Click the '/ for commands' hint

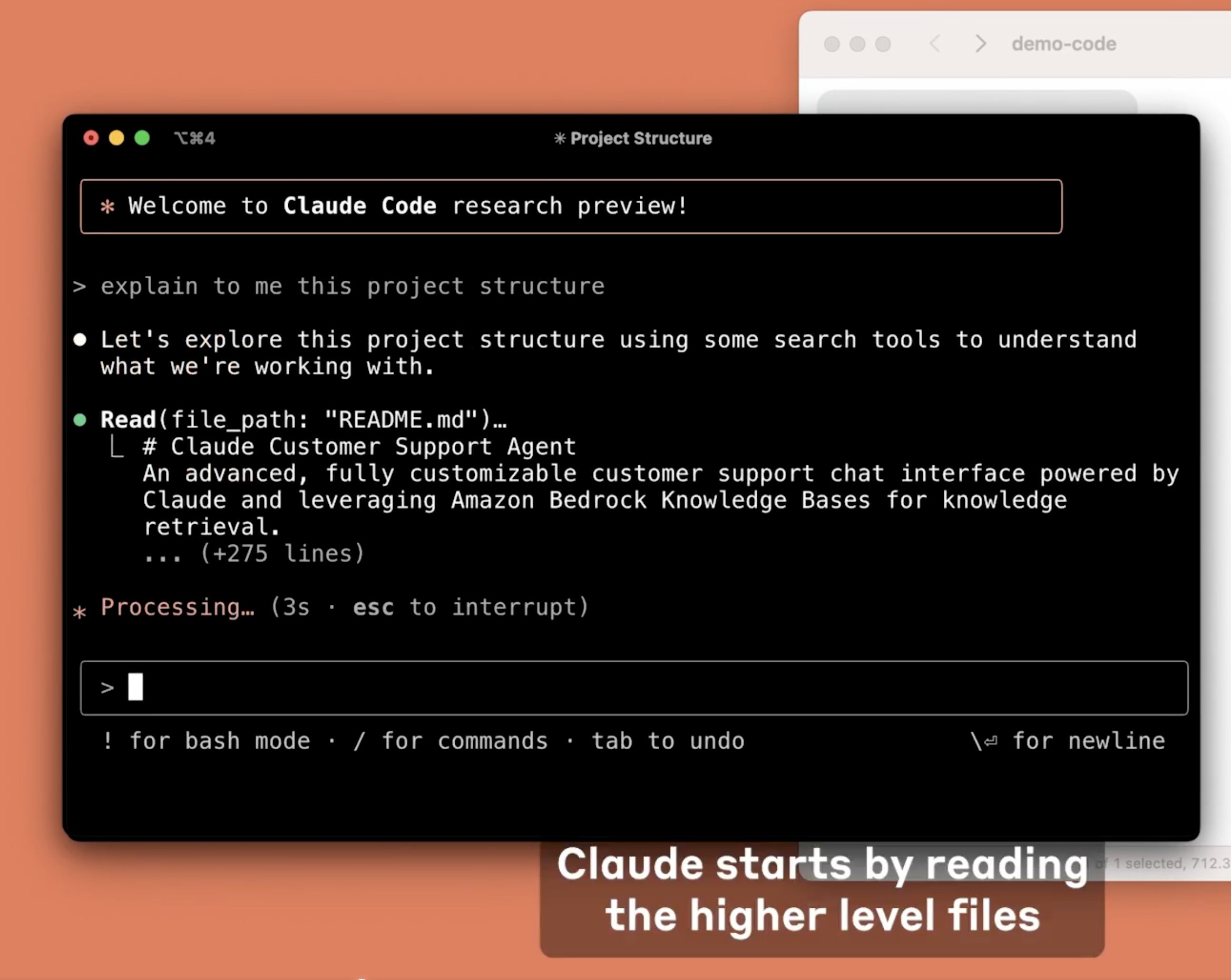pos(451,741)
